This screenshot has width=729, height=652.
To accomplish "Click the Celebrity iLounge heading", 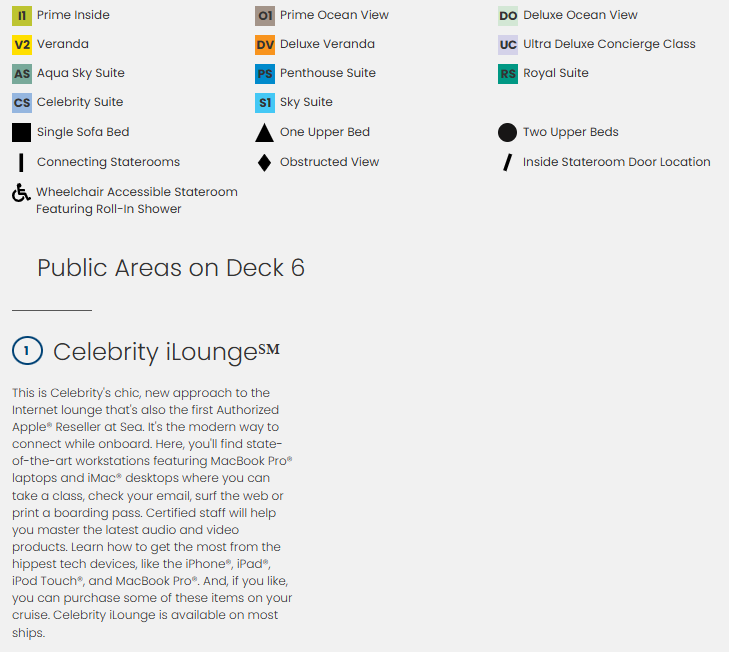I will [x=166, y=352].
